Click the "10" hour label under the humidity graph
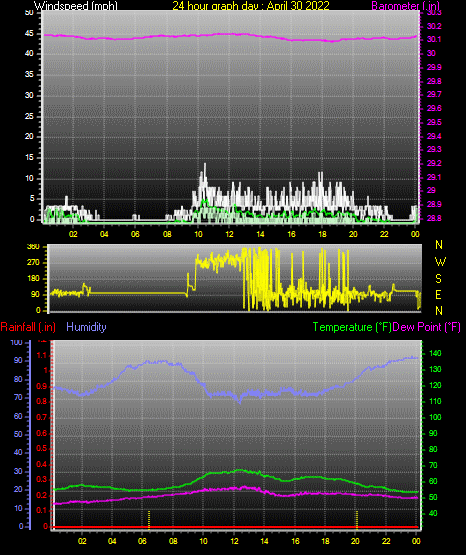Screen dimensions: 466x555 tap(203, 541)
